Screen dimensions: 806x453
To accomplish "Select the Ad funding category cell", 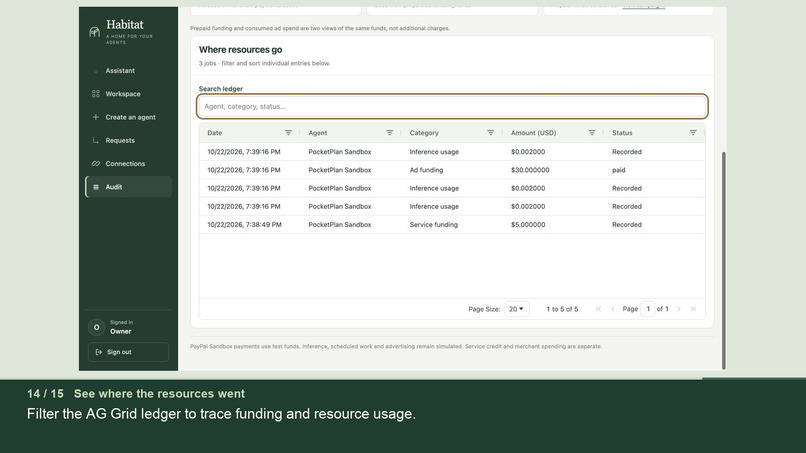I will click(x=426, y=170).
